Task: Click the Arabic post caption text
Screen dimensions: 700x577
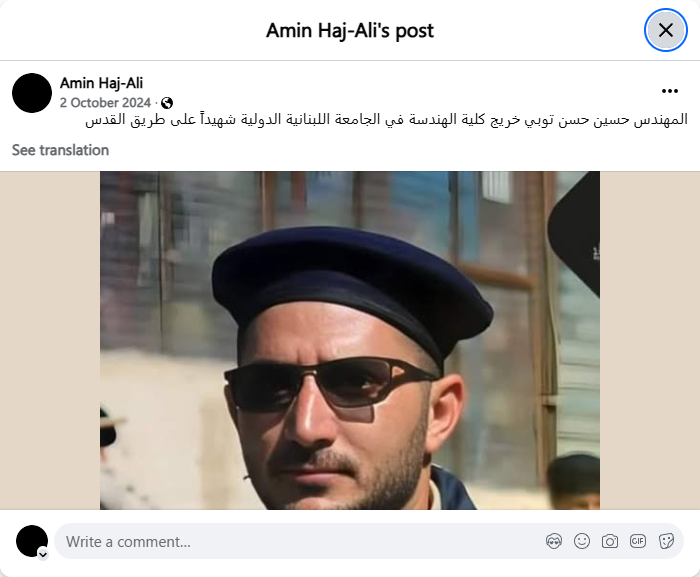Action: [x=387, y=120]
